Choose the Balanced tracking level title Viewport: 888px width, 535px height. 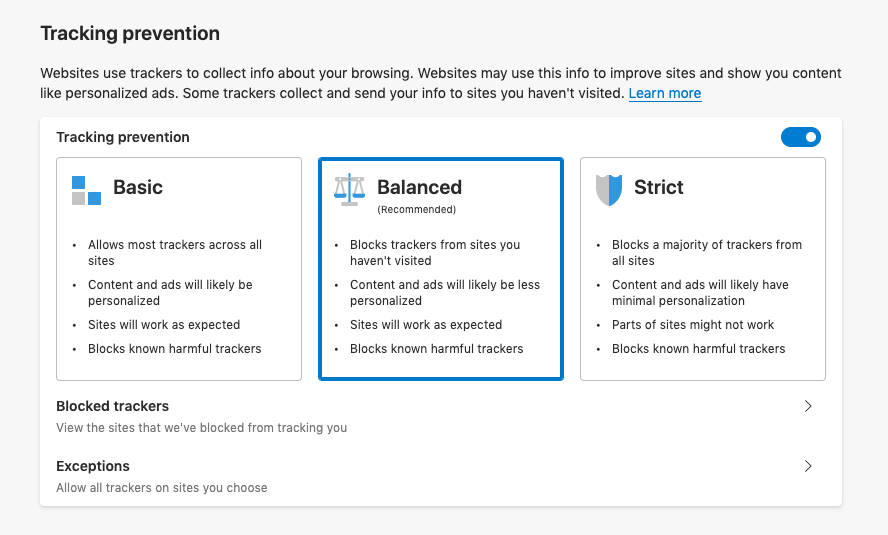pyautogui.click(x=419, y=187)
